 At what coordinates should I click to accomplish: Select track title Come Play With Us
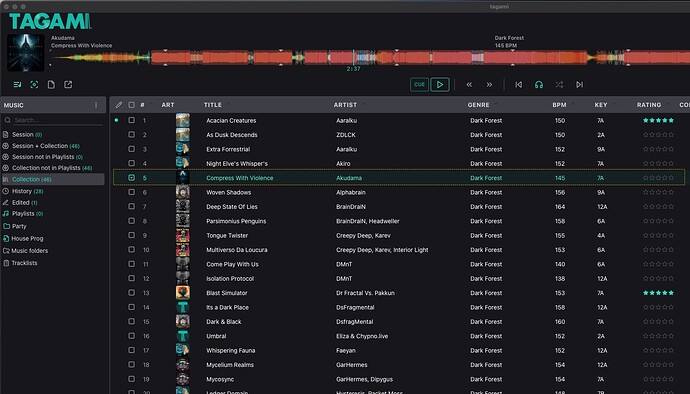(232, 264)
